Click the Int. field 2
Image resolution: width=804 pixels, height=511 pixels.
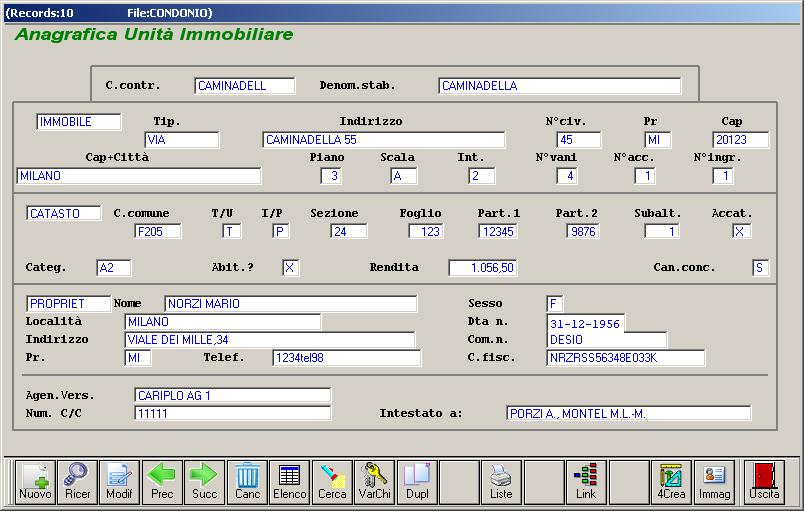click(x=481, y=176)
